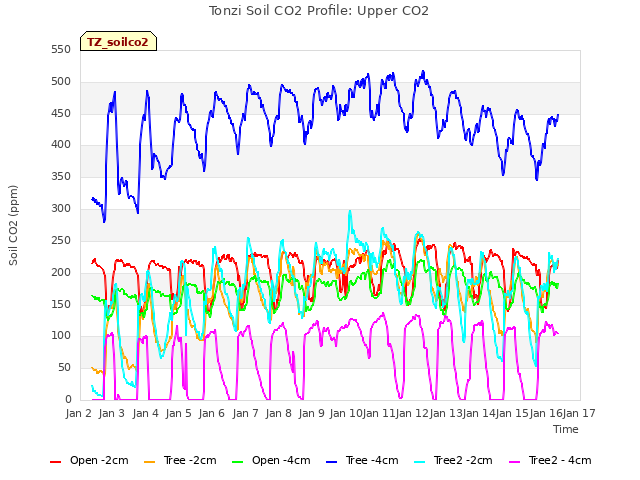Click the blue Tree -4cm dip below 300 ppm

104,221
